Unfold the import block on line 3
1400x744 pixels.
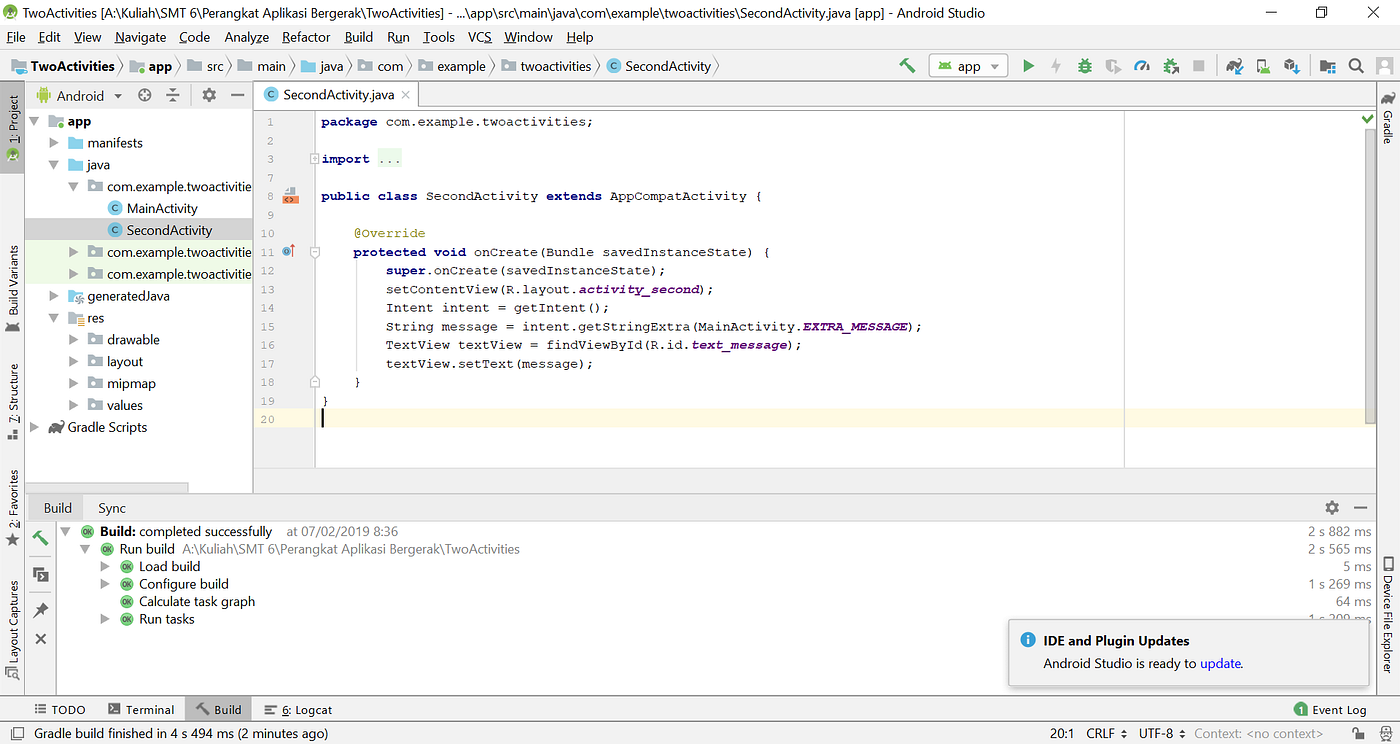point(314,159)
